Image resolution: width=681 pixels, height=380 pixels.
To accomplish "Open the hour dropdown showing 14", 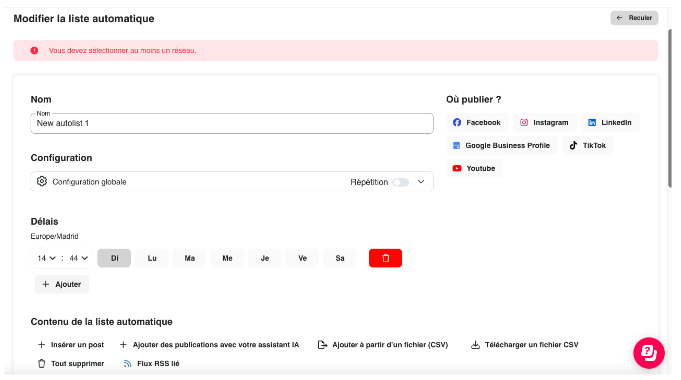I will 46,258.
